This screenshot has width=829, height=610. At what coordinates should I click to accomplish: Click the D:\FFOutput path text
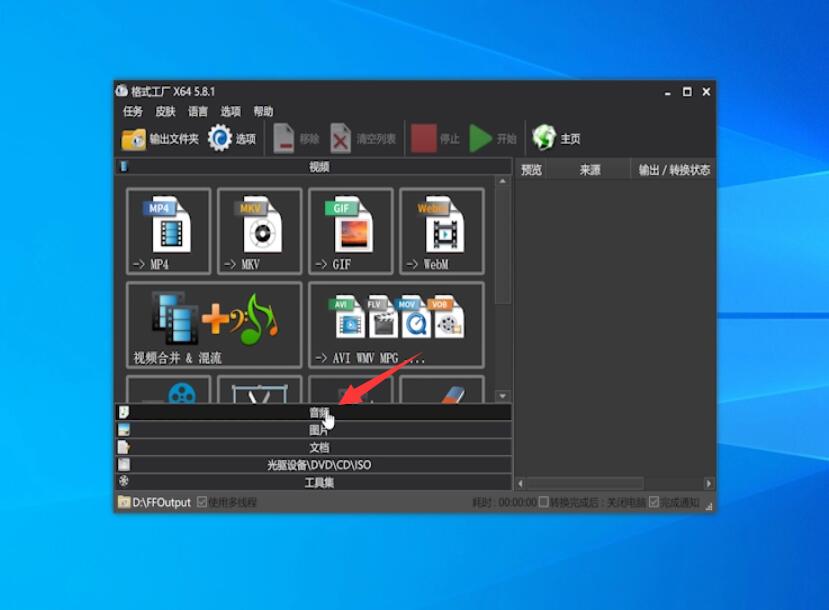[x=161, y=502]
